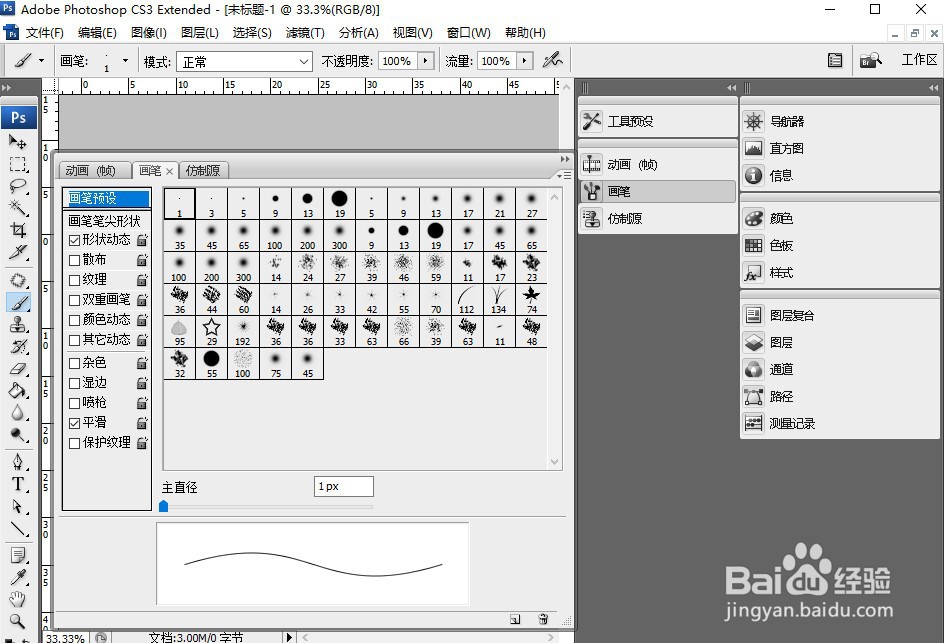Select the Line tool
The image size is (944, 643).
[17, 529]
